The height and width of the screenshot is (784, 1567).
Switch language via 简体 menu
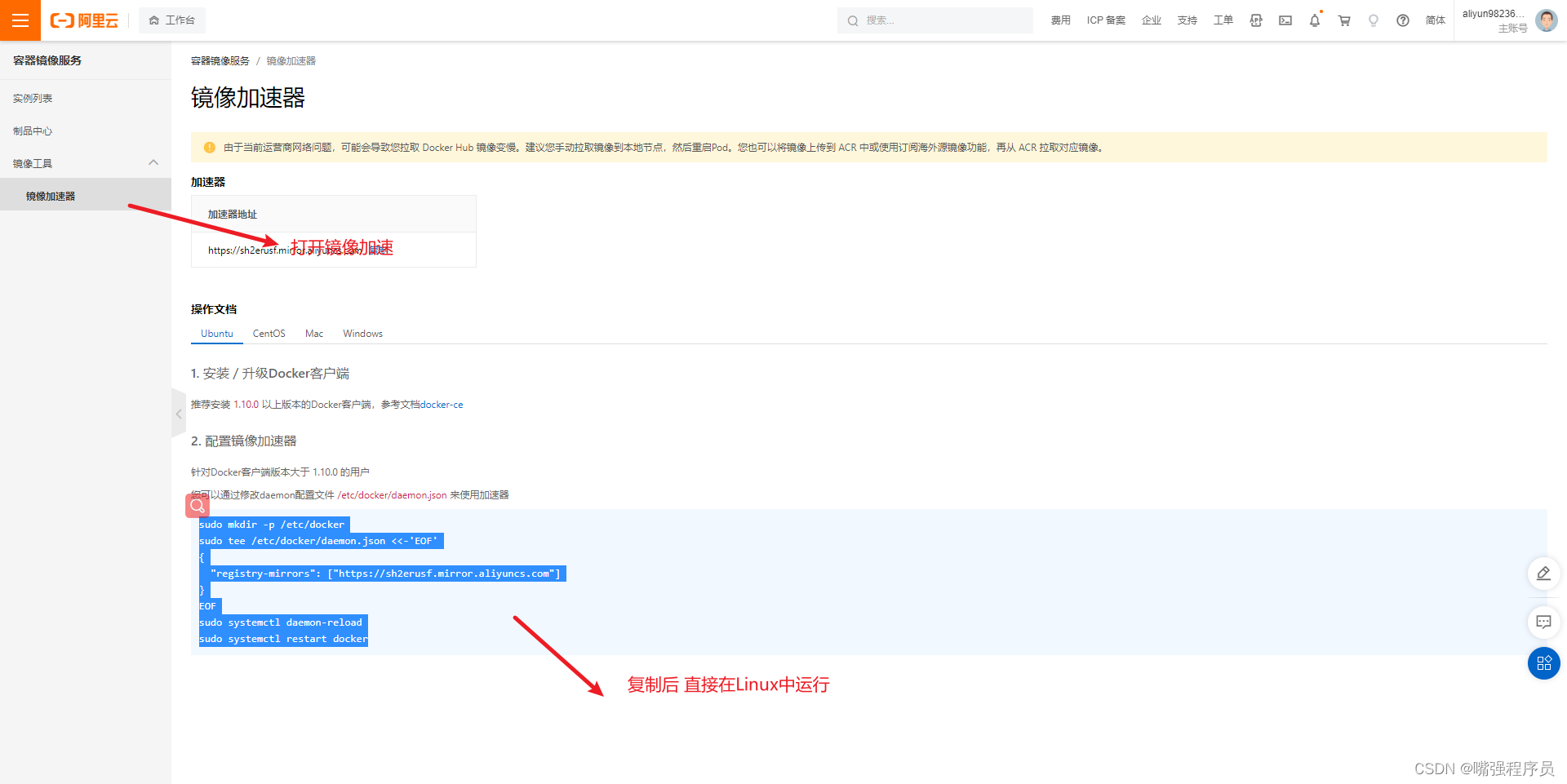[1436, 20]
